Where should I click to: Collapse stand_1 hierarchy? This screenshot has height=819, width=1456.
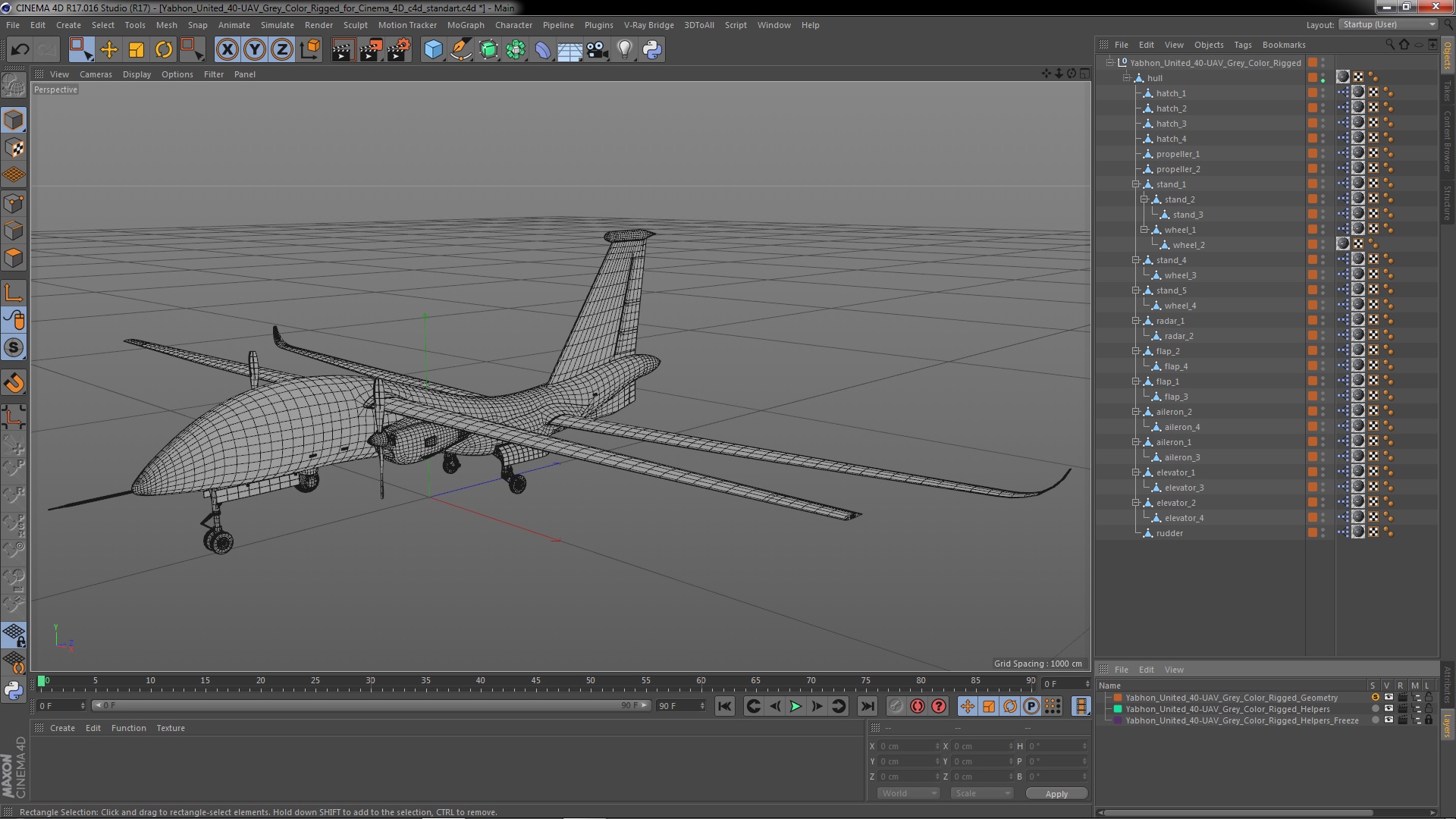tap(1136, 184)
